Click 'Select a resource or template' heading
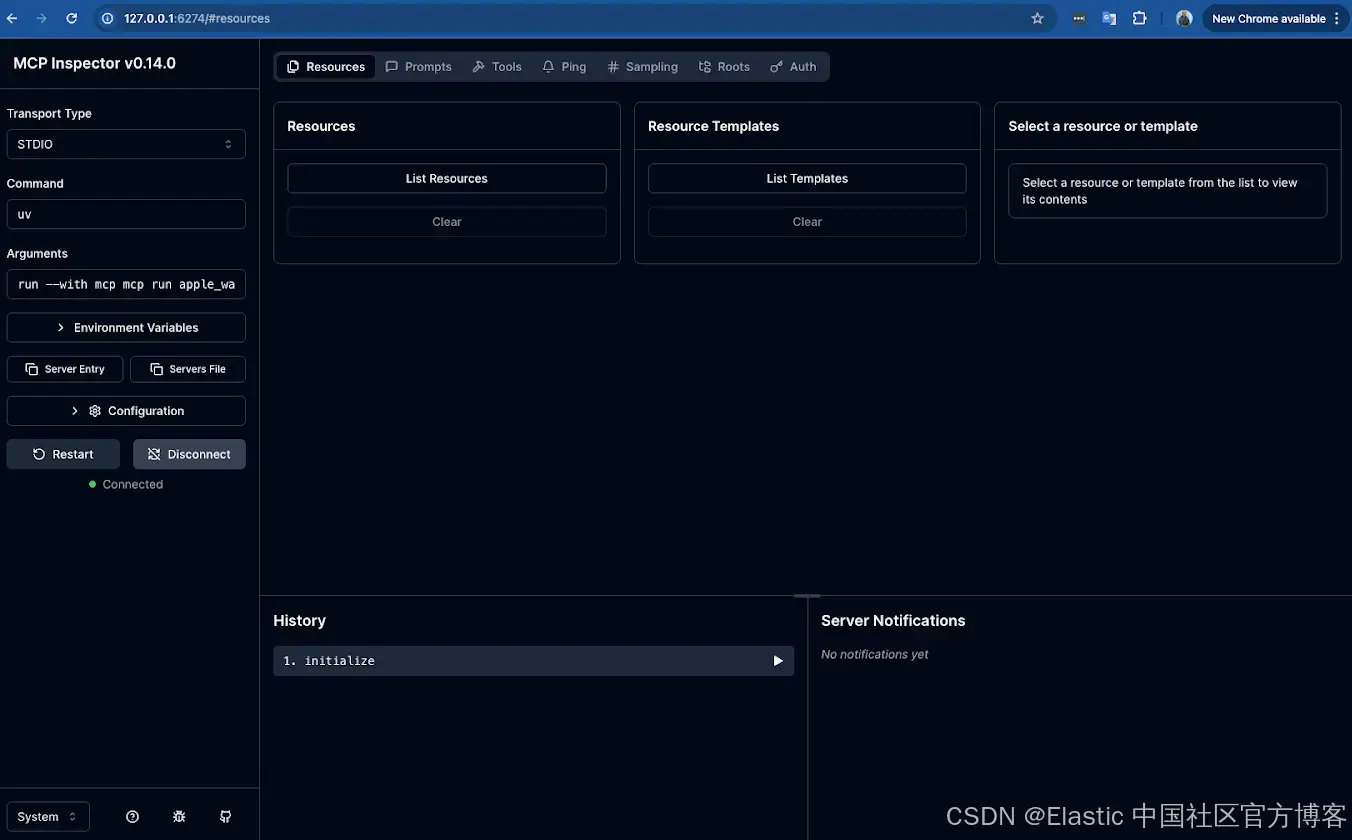This screenshot has width=1352, height=840. 1103,126
